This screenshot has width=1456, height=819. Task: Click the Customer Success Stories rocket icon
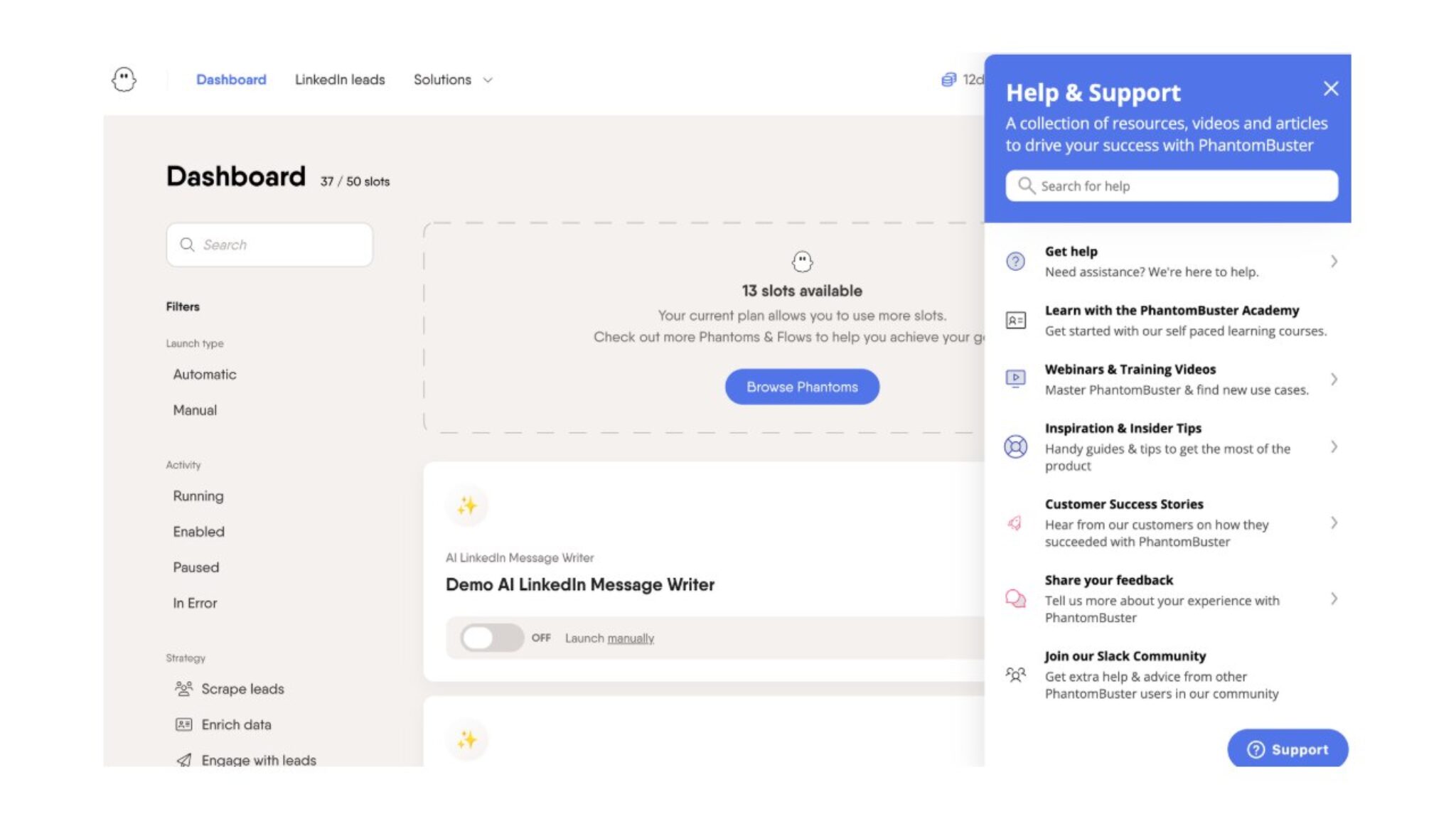(x=1015, y=523)
